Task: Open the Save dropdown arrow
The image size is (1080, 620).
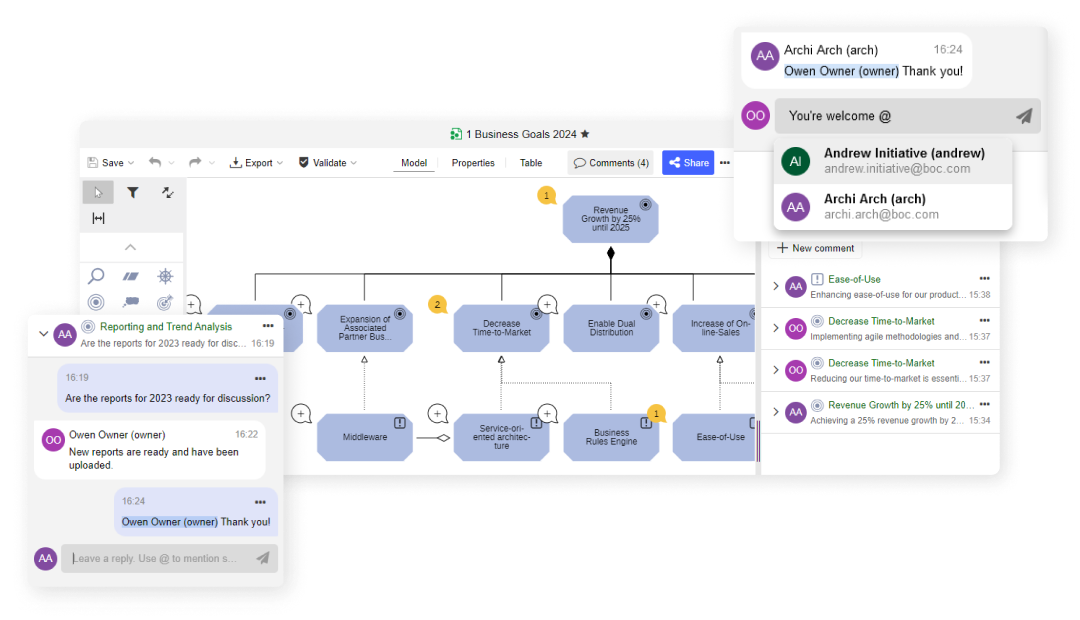Action: 131,163
